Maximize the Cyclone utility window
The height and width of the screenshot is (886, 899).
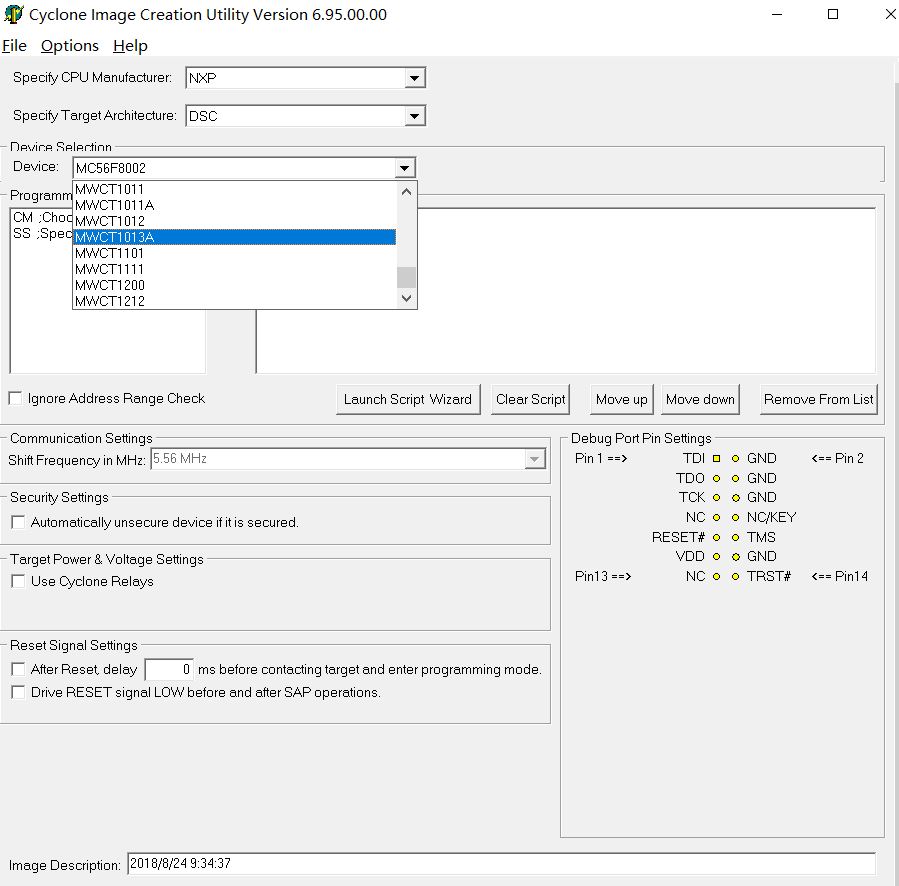tap(833, 14)
